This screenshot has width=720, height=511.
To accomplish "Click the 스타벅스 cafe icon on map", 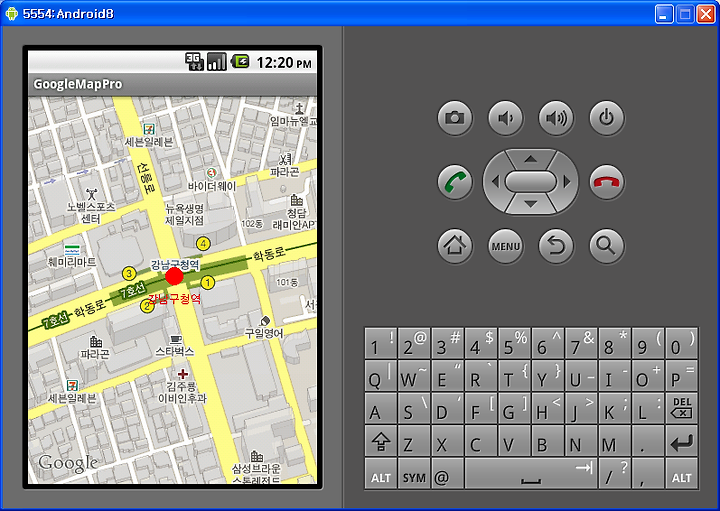I will click(x=176, y=340).
